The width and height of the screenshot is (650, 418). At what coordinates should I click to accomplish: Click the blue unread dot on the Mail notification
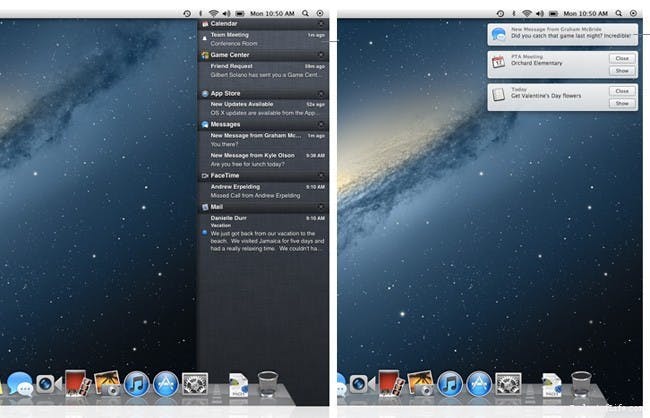pos(204,233)
